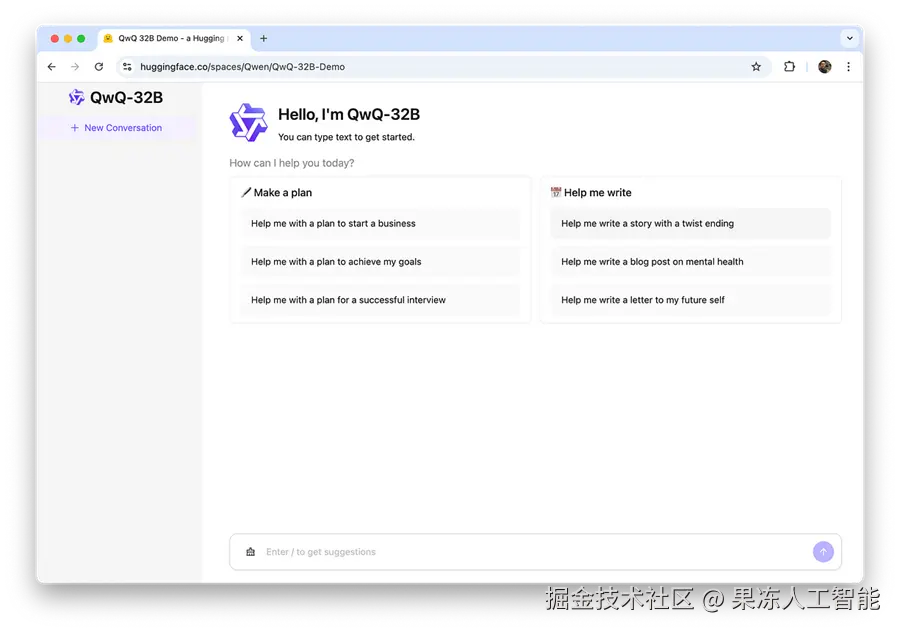Viewport: 900px width, 632px height.
Task: Select the QwQ 32B Demo tab
Action: [x=174, y=38]
